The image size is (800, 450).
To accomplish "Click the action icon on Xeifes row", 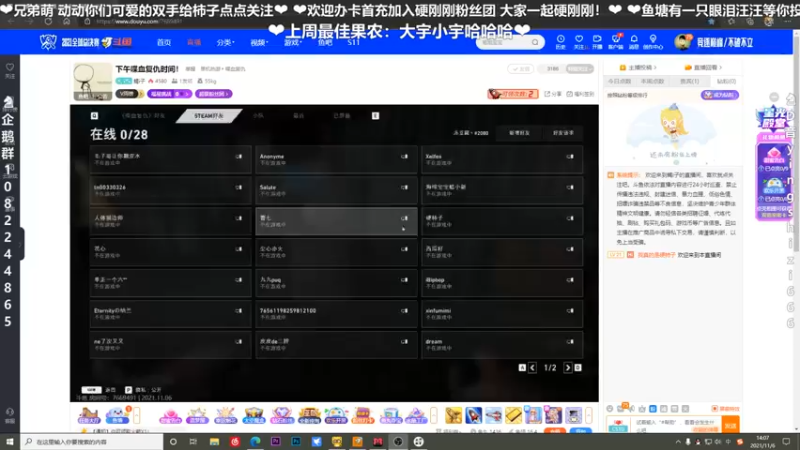I will (570, 157).
